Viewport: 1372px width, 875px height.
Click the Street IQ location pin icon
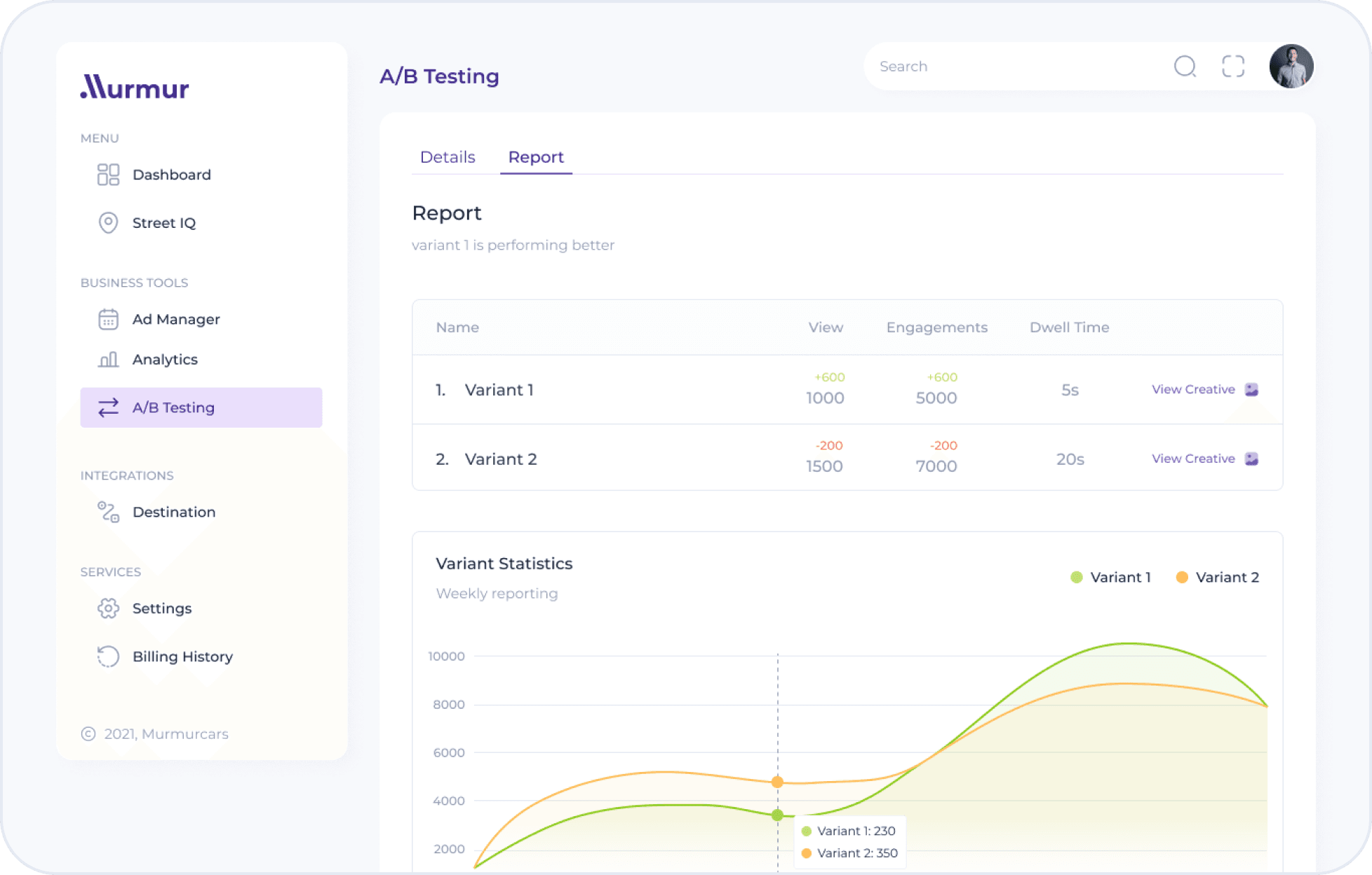click(x=108, y=223)
